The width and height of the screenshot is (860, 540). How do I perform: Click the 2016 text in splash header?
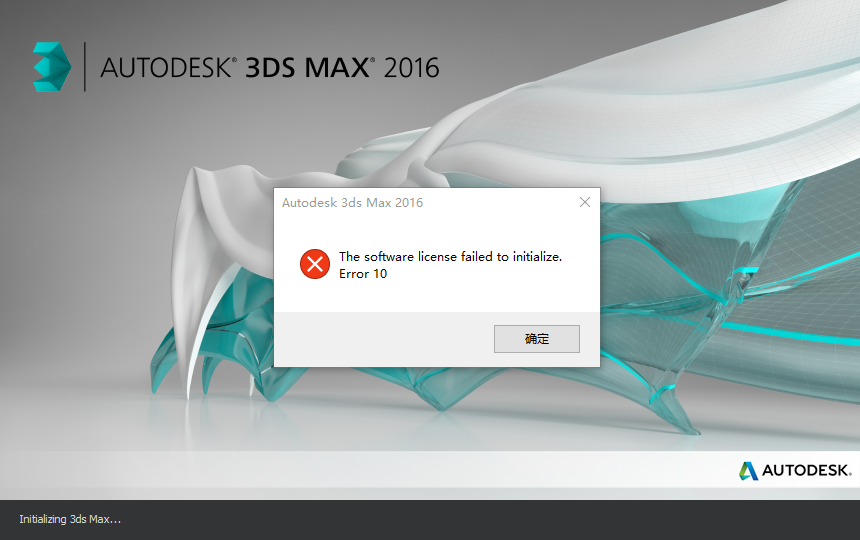pyautogui.click(x=411, y=68)
